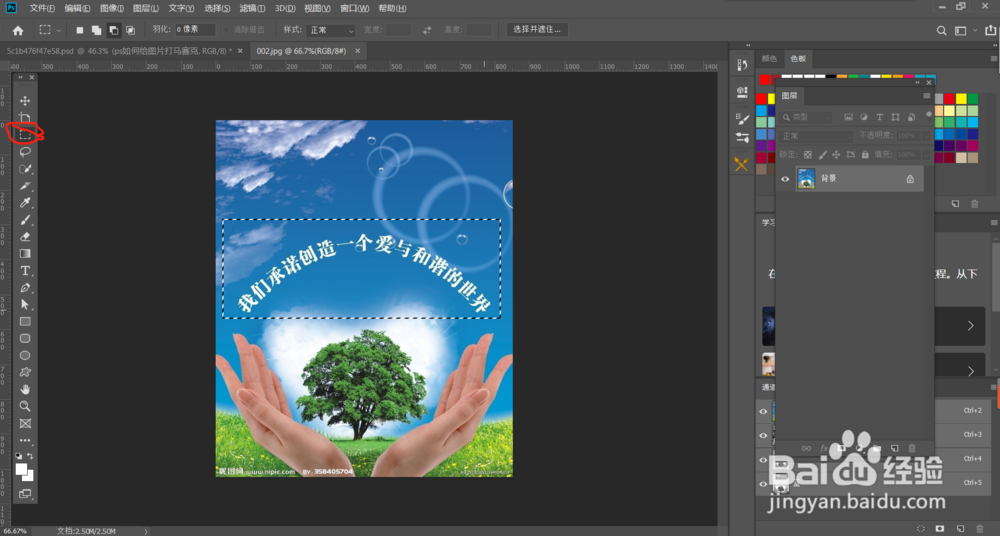
Task: Open the 样式 style dropdown
Action: pyautogui.click(x=330, y=30)
